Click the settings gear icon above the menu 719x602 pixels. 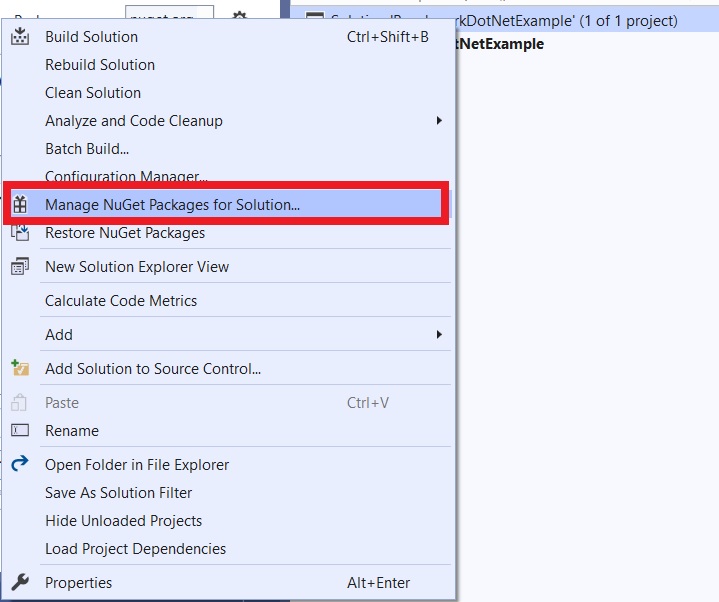tap(239, 17)
